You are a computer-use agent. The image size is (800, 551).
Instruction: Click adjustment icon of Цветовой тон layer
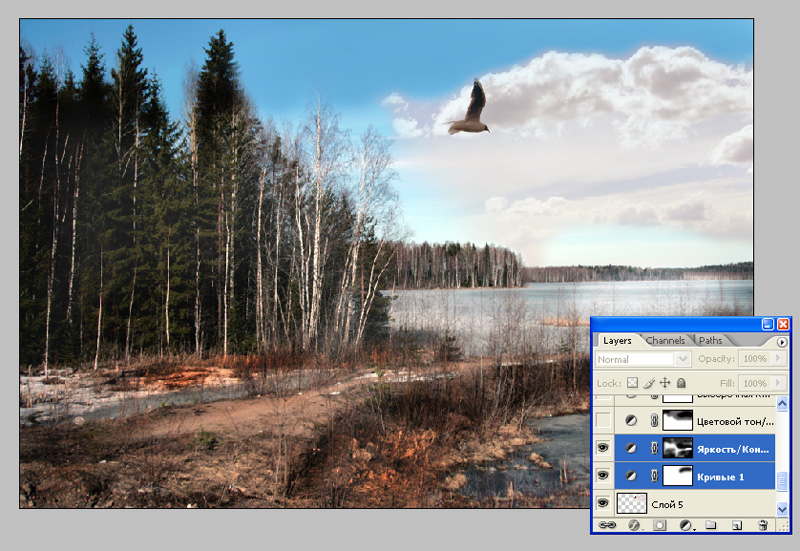pos(631,421)
